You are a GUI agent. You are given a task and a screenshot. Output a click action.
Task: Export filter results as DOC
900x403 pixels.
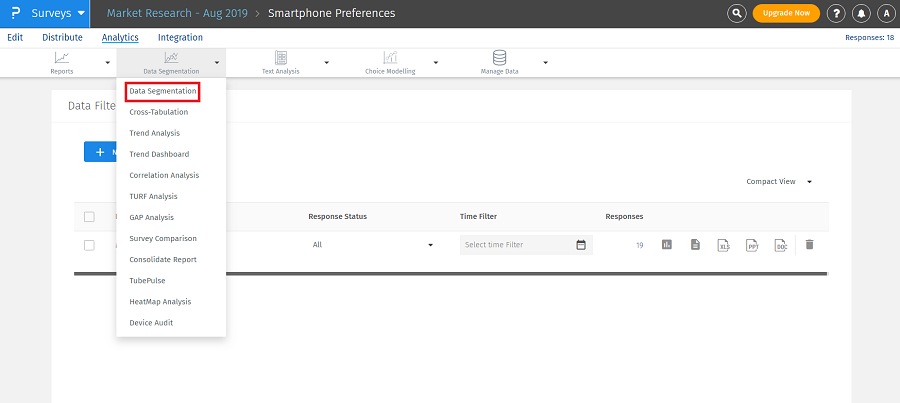tap(780, 245)
